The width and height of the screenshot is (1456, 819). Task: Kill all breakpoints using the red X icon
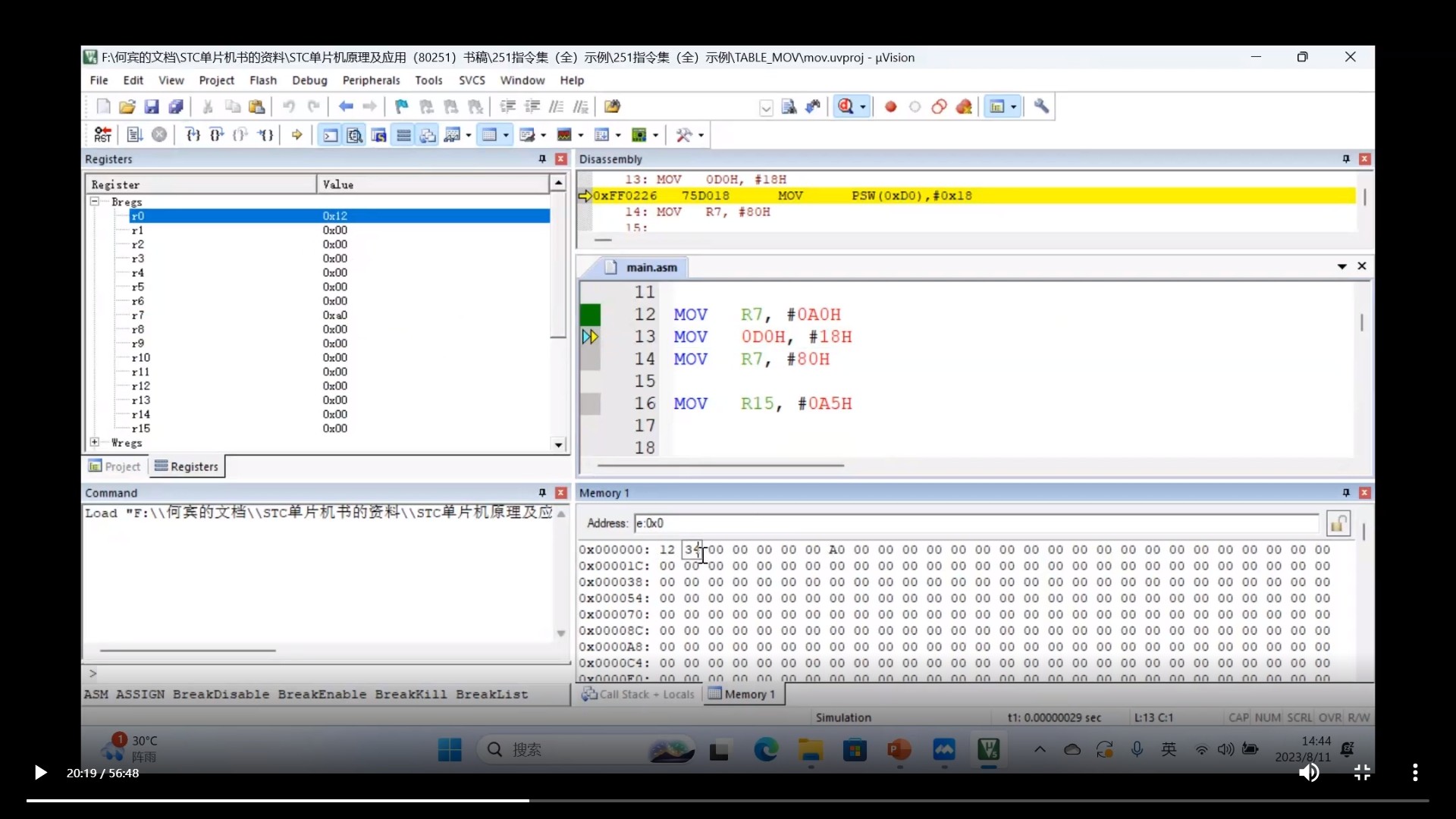(964, 107)
